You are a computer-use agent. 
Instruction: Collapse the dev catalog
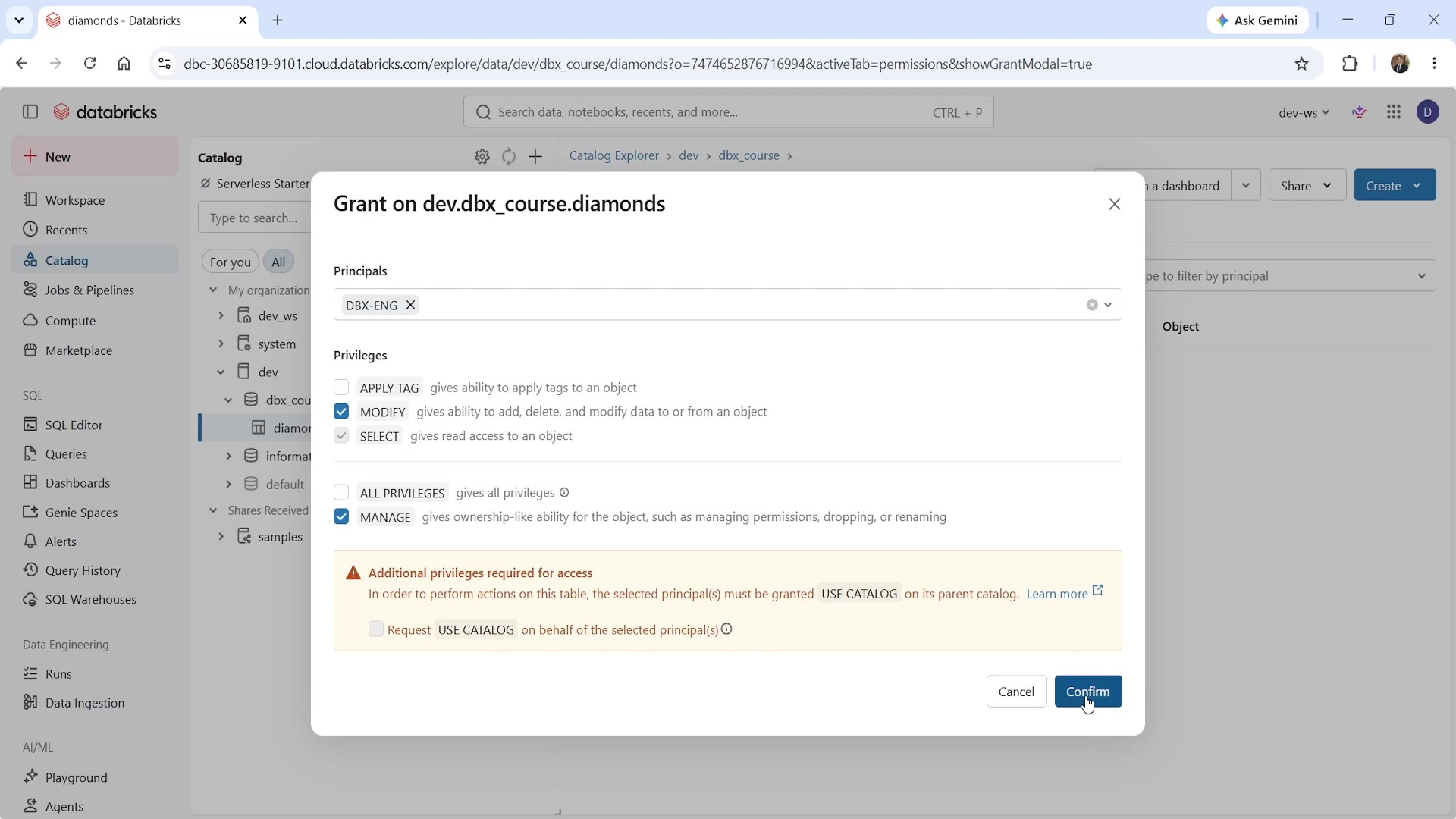tap(221, 372)
